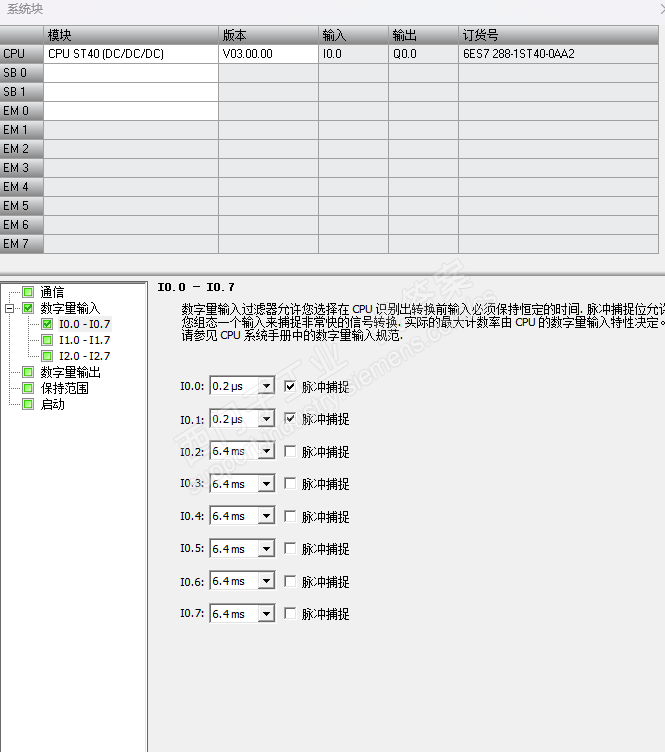Screen dimensions: 665x752
Task: Click the green icon beside 保持范围
Action: point(28,388)
